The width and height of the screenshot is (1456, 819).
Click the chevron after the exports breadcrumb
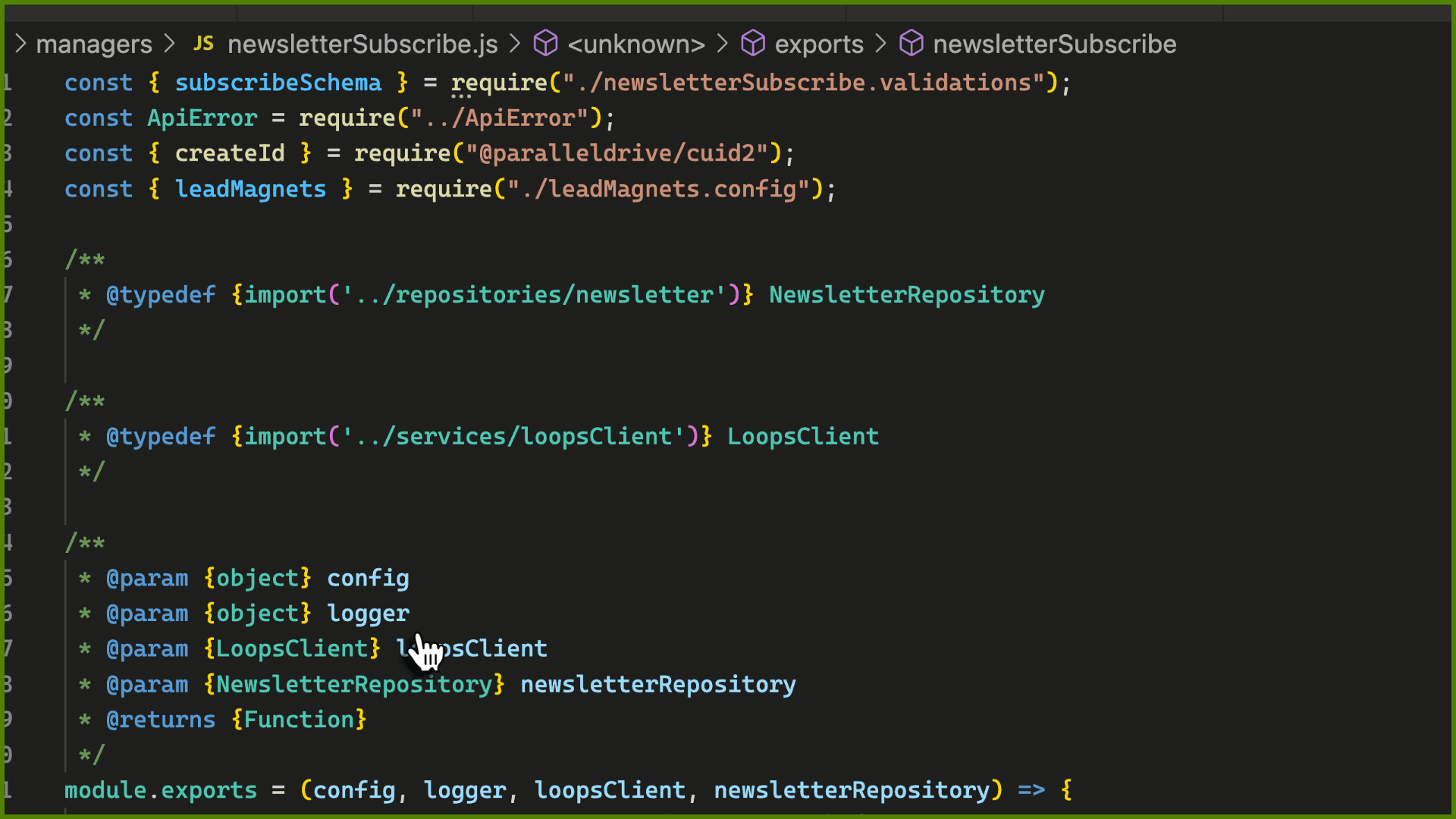(x=880, y=43)
